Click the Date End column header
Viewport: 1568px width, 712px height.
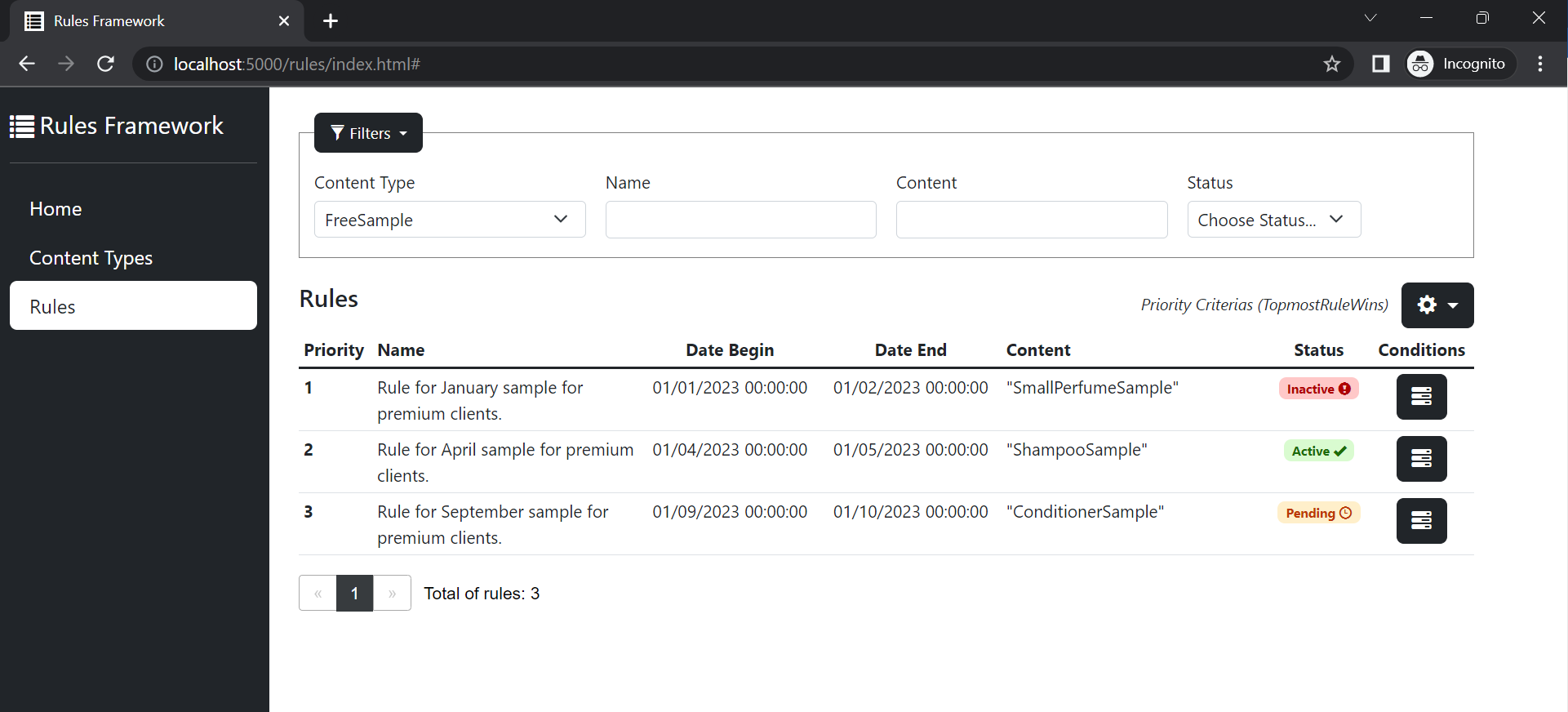(x=911, y=350)
